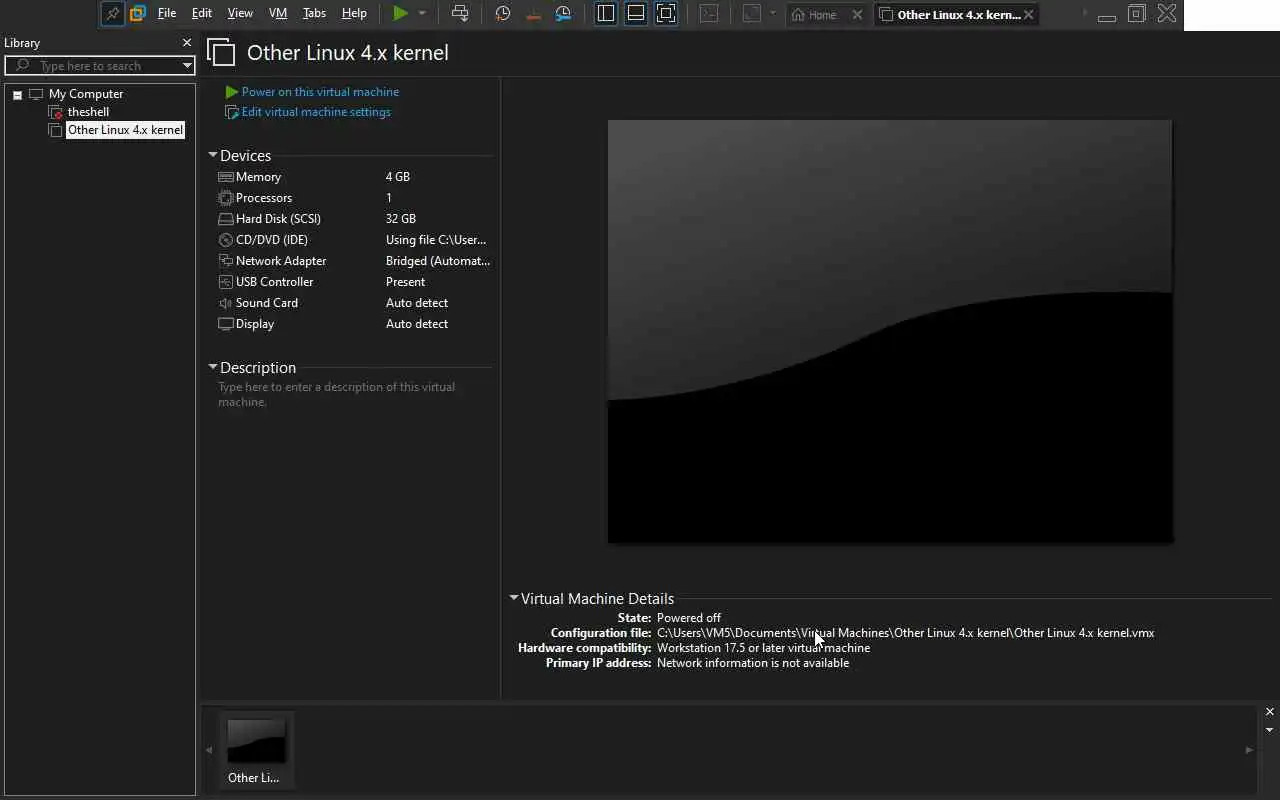
Task: Close the Library panel
Action: [x=187, y=43]
